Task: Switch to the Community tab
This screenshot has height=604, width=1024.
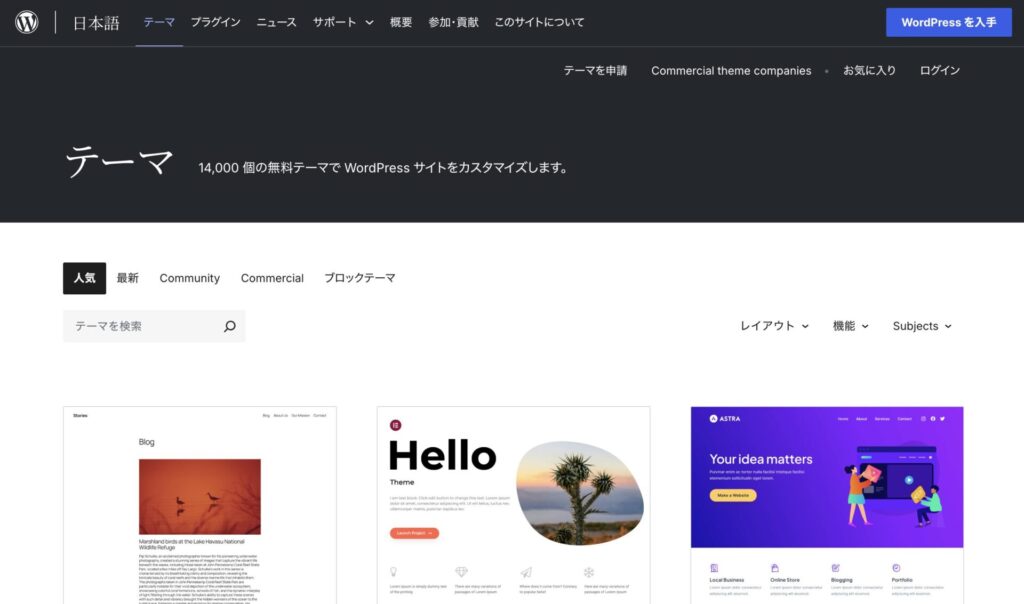Action: 189,278
